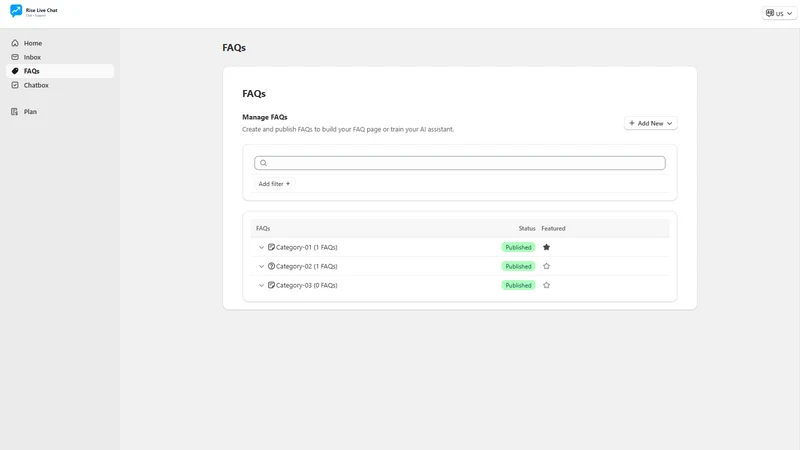Screen dimensions: 800x450
Task: Expand the Category-02 row chevron
Action: (x=261, y=266)
